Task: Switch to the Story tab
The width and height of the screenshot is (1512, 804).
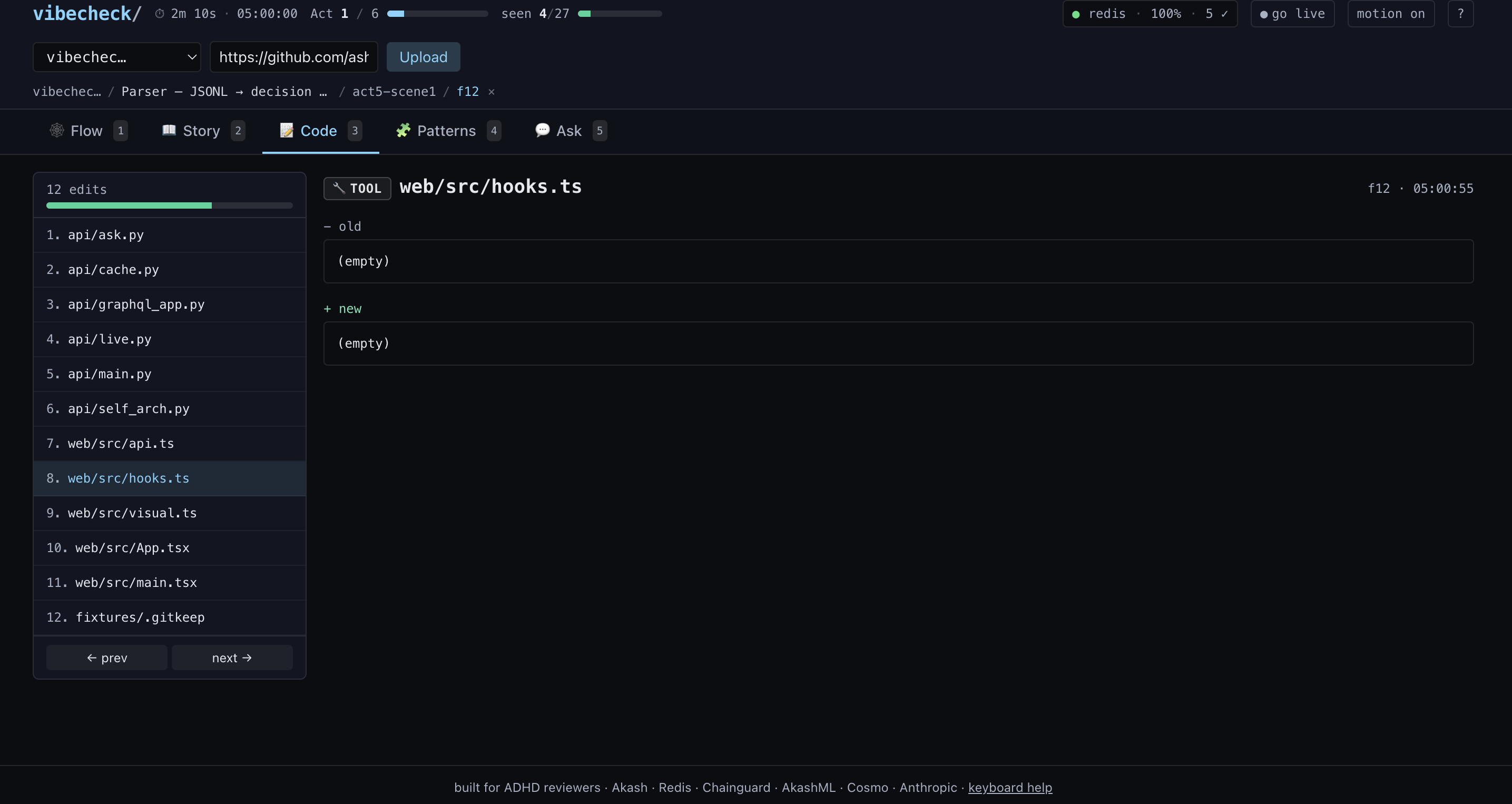Action: tap(203, 131)
